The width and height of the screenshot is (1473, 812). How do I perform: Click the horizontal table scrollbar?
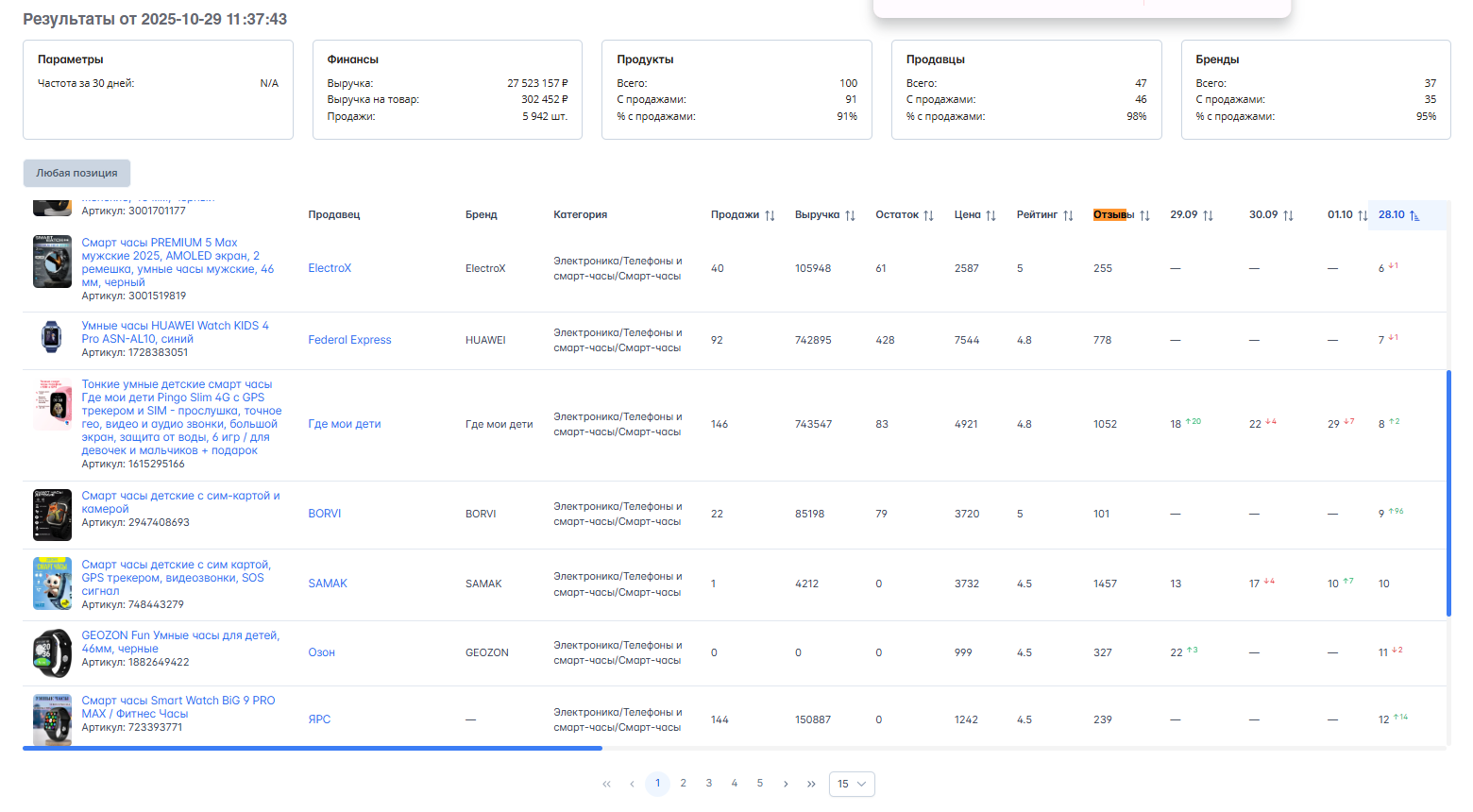click(x=312, y=748)
